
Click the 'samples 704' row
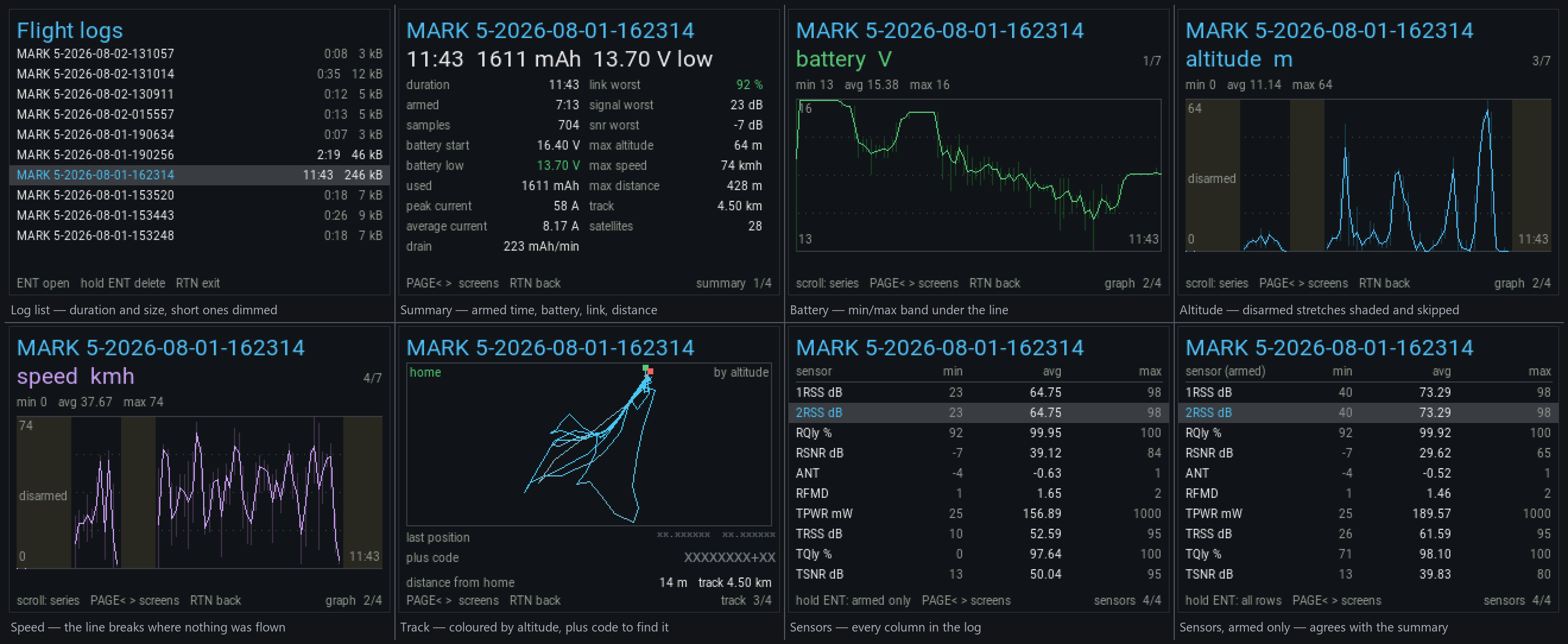pos(492,125)
